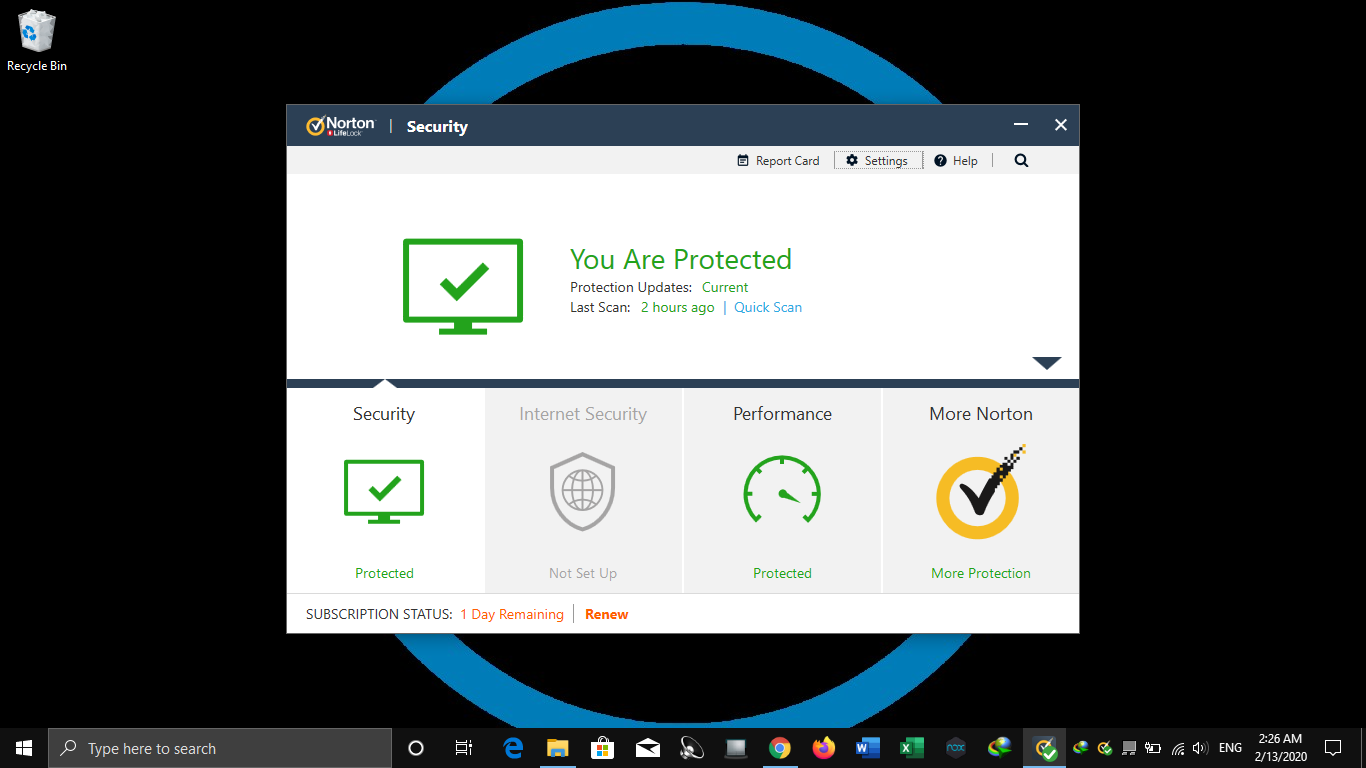
Task: Click the large green protected monitor icon
Action: [463, 286]
